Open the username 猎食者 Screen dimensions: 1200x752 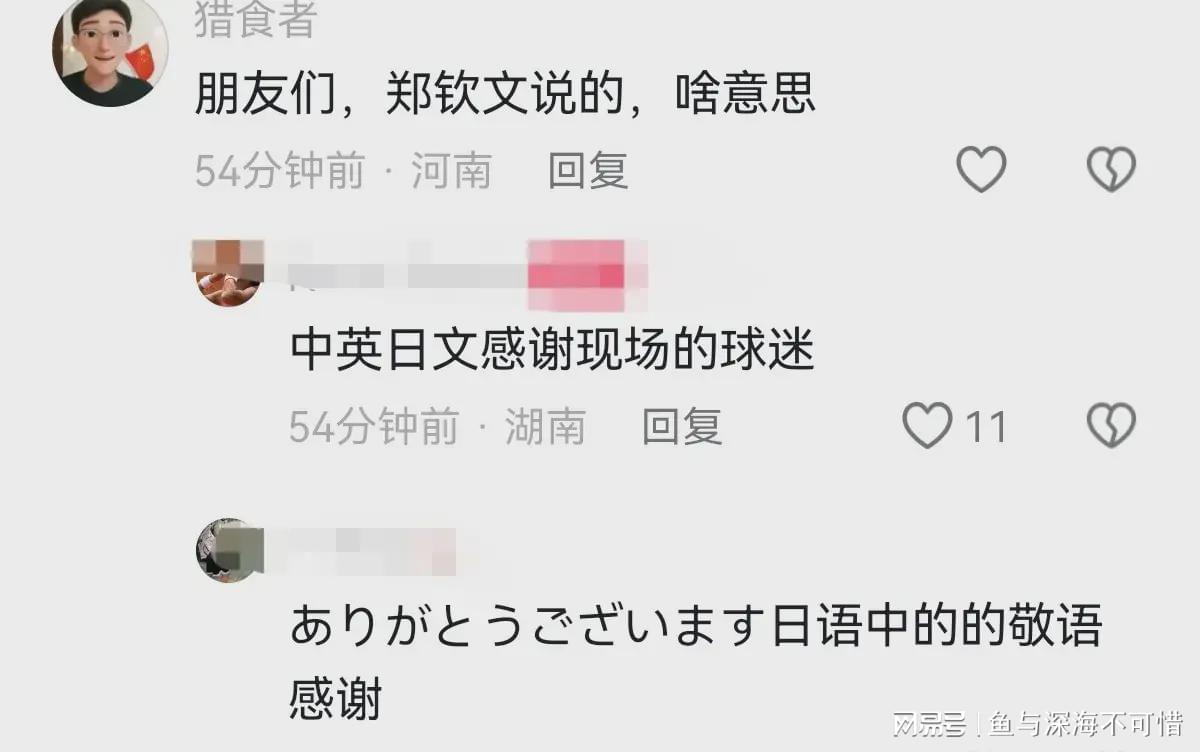[256, 18]
